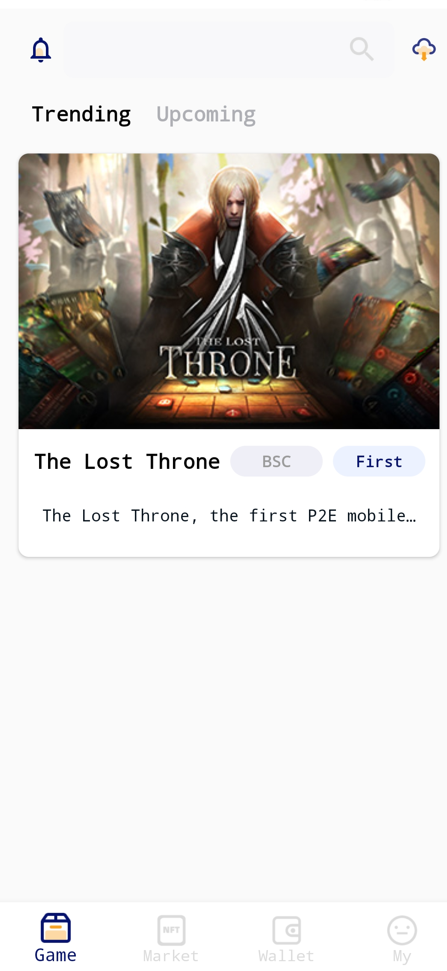Click The Lost Throne game title
Viewport: 447px width, 971px height.
point(127,461)
